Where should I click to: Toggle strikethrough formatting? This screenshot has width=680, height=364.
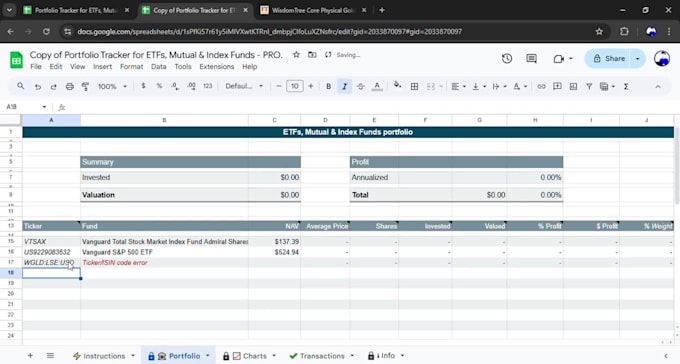(360, 86)
